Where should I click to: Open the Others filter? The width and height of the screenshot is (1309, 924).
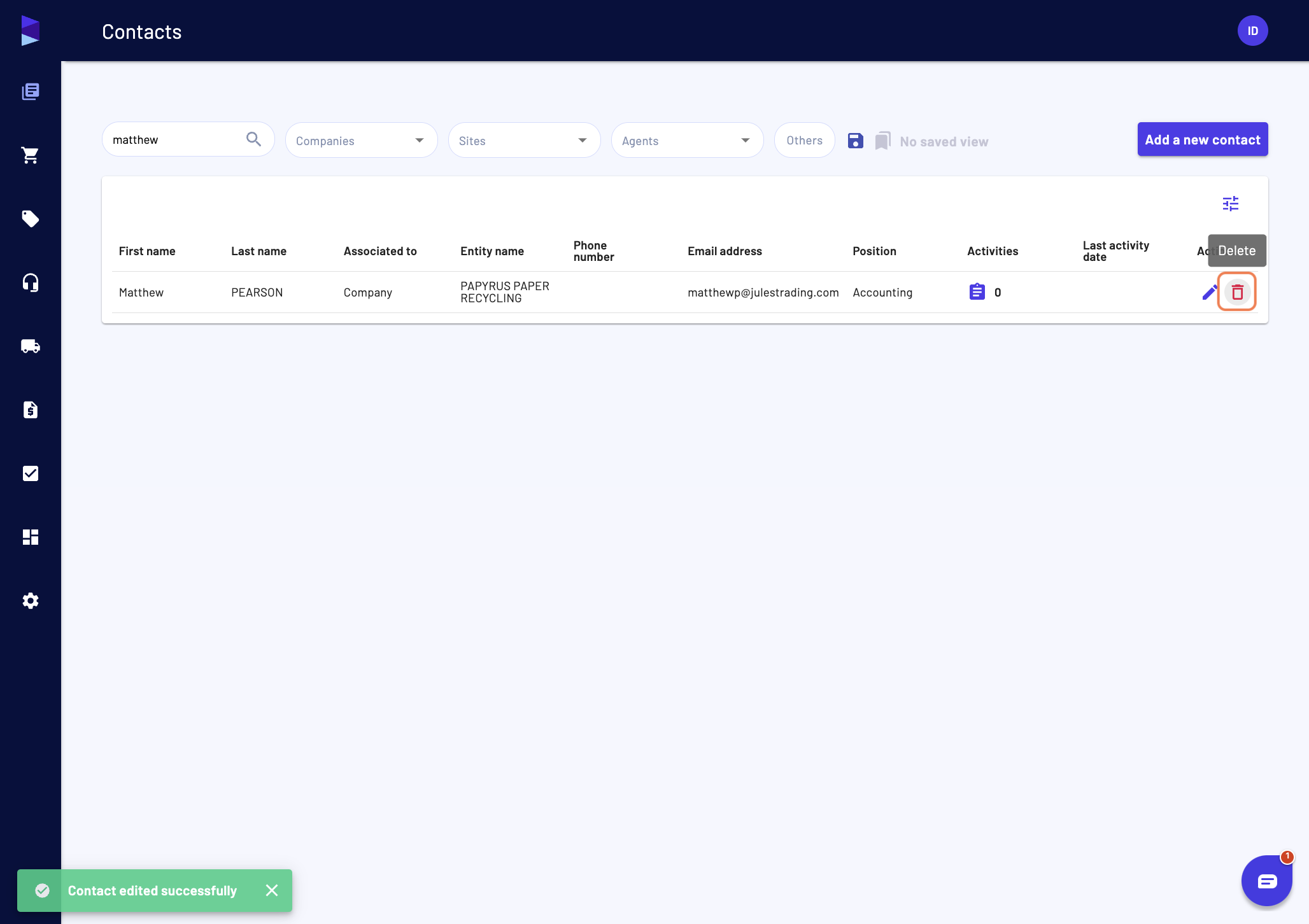click(805, 140)
